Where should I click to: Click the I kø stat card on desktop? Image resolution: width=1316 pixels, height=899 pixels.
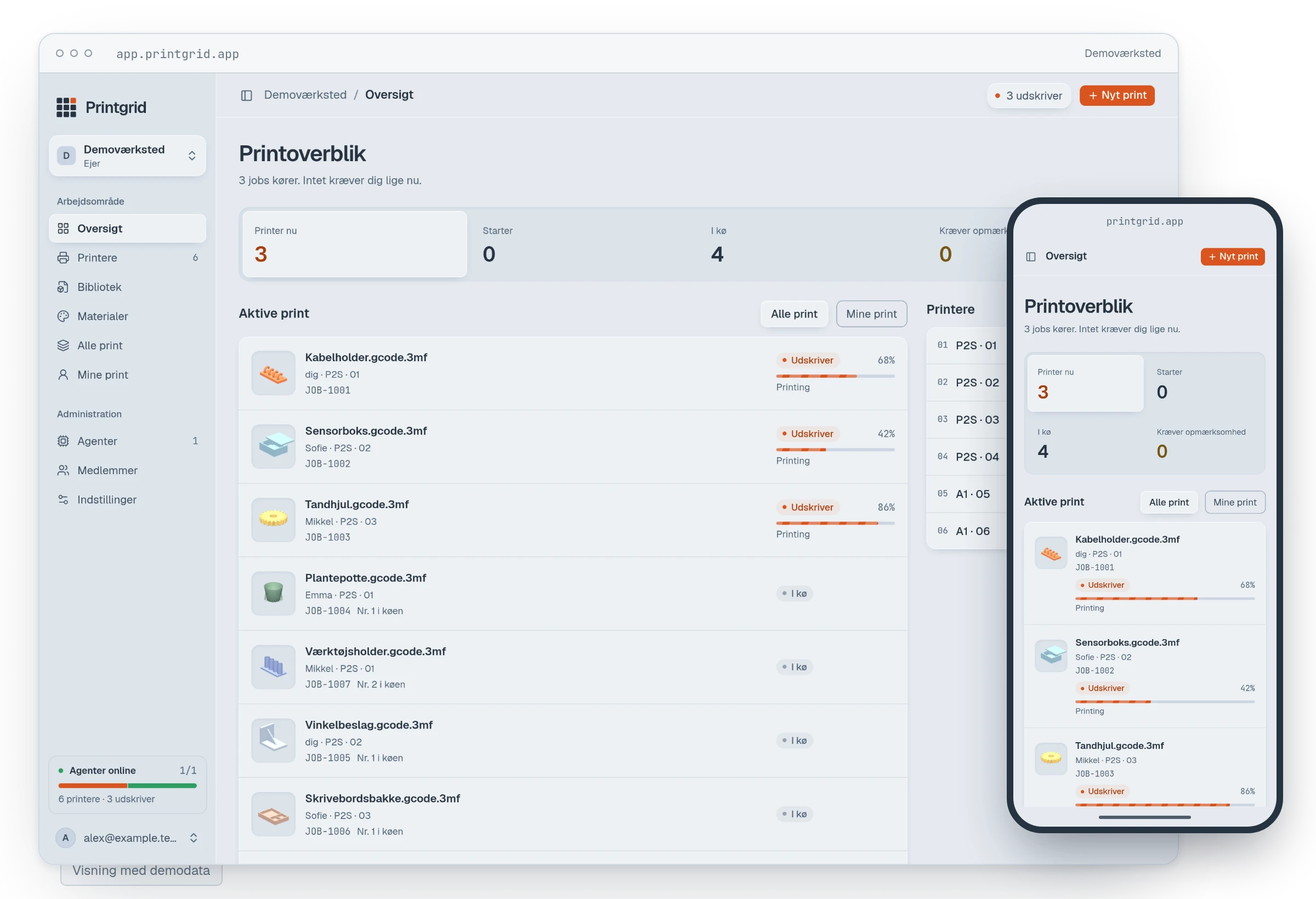click(811, 244)
